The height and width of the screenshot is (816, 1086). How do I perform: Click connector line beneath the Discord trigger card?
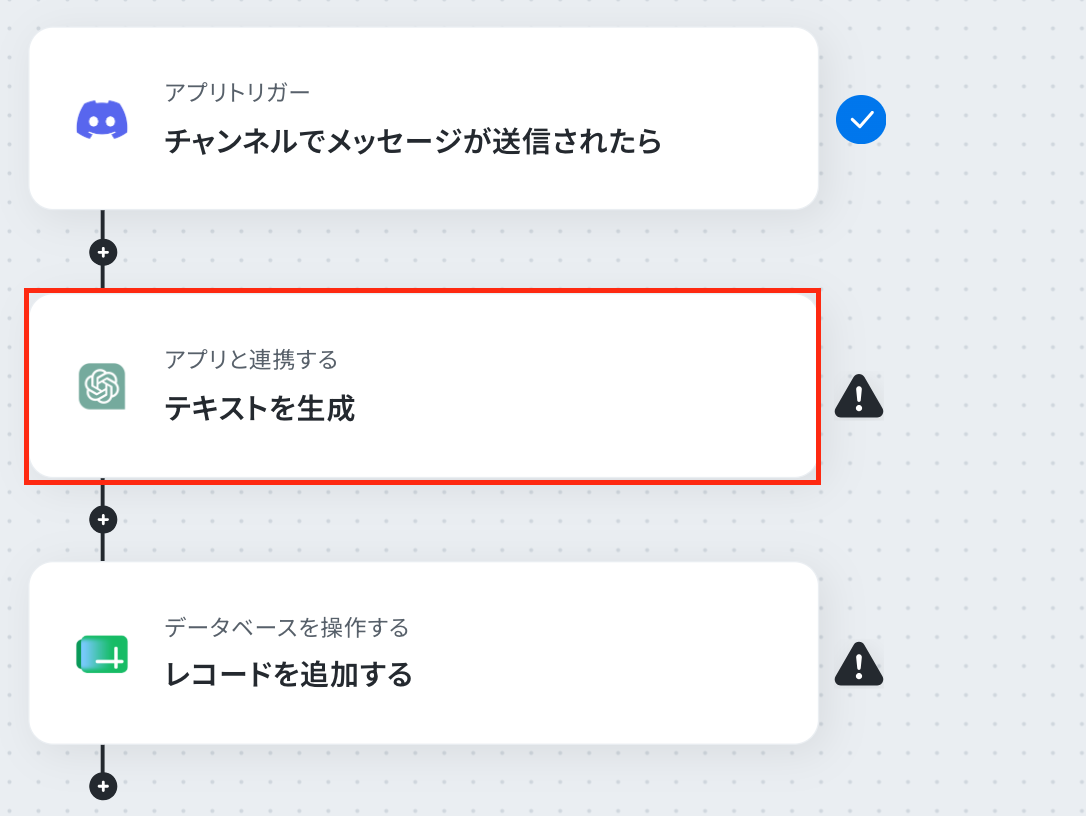point(103,224)
